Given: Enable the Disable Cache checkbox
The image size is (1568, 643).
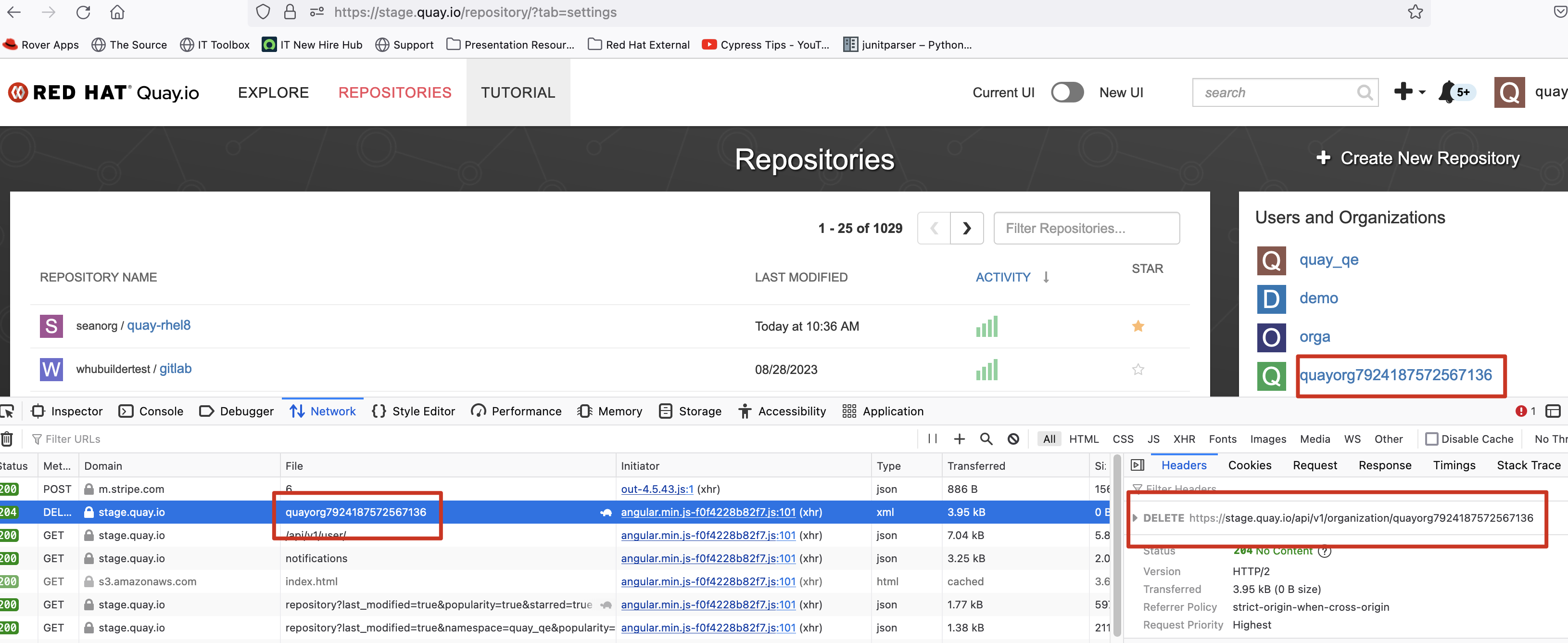Looking at the screenshot, I should click(x=1432, y=438).
